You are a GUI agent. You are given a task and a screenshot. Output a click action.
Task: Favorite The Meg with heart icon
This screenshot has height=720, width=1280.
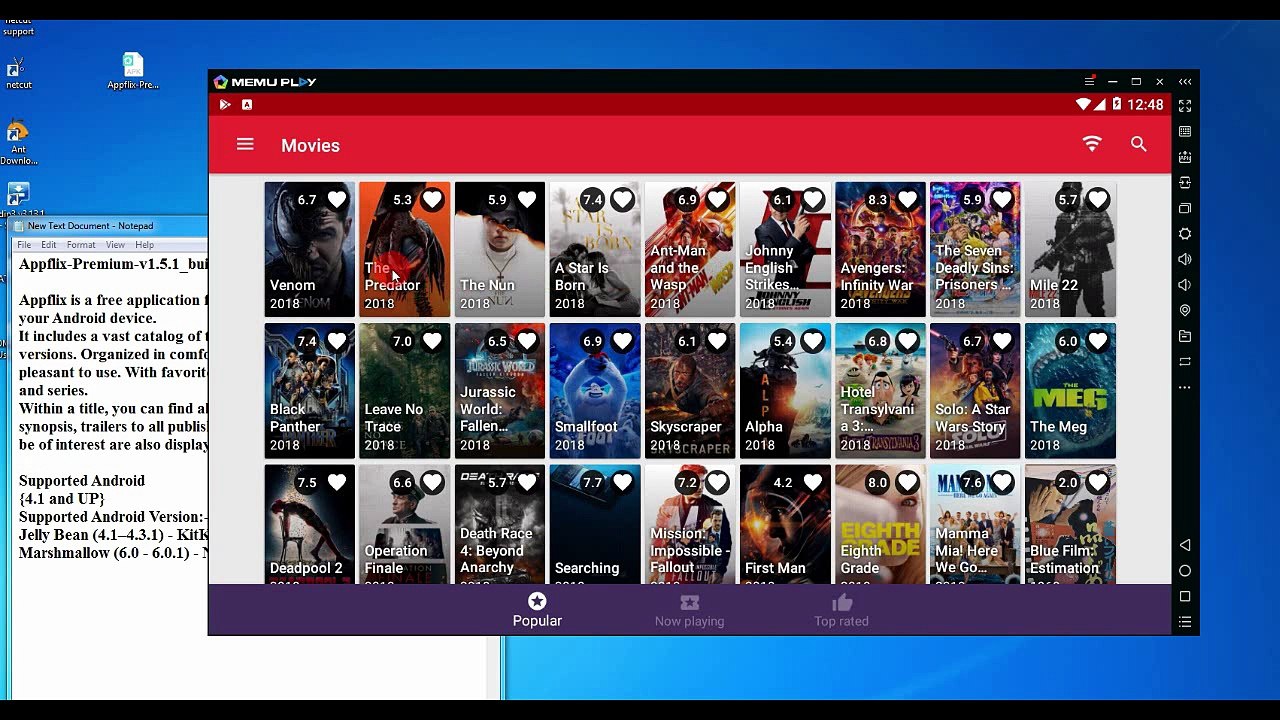pos(1098,342)
